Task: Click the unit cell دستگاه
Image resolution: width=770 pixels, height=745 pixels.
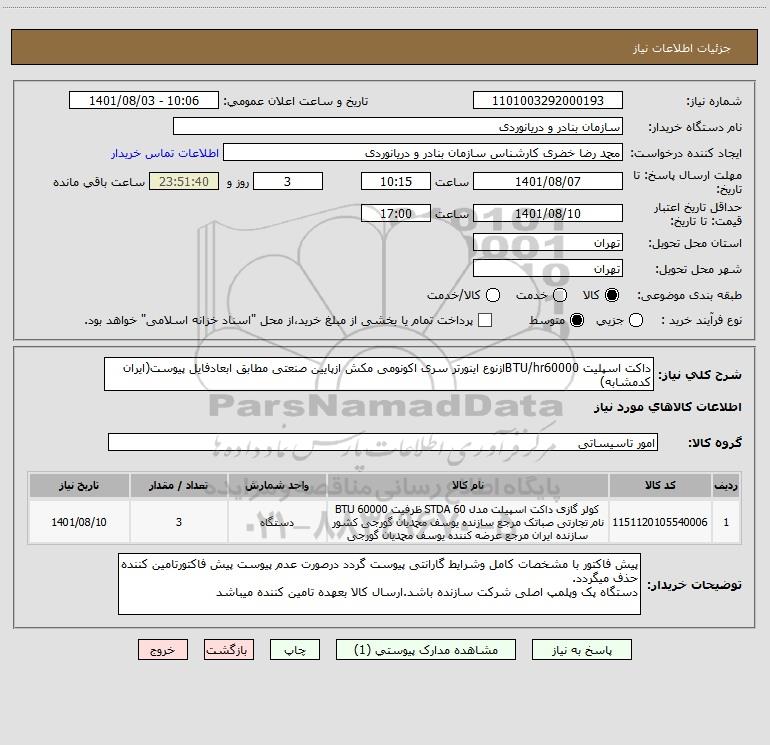Action: pos(277,522)
